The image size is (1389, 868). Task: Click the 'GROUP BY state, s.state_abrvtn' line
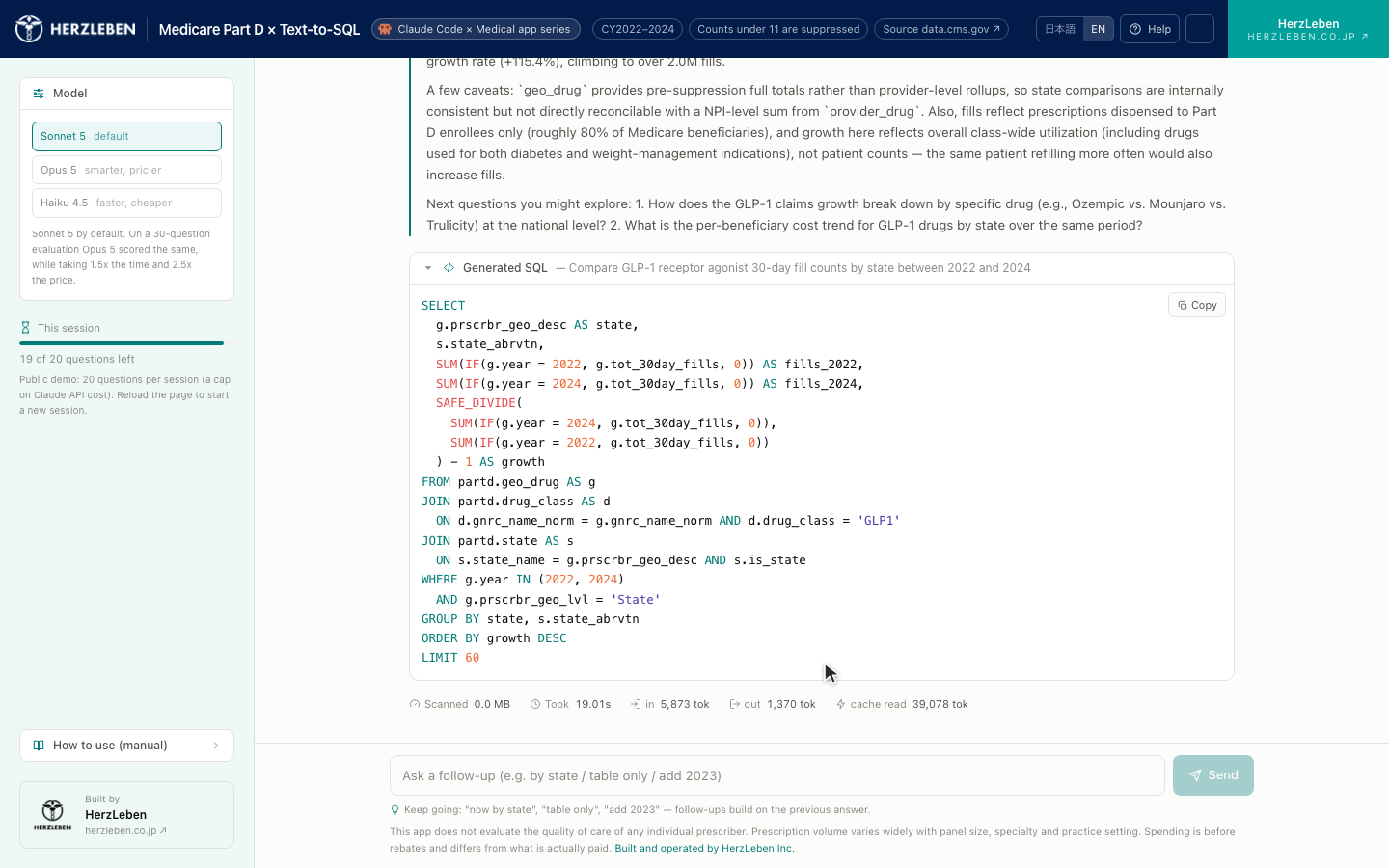click(x=531, y=619)
